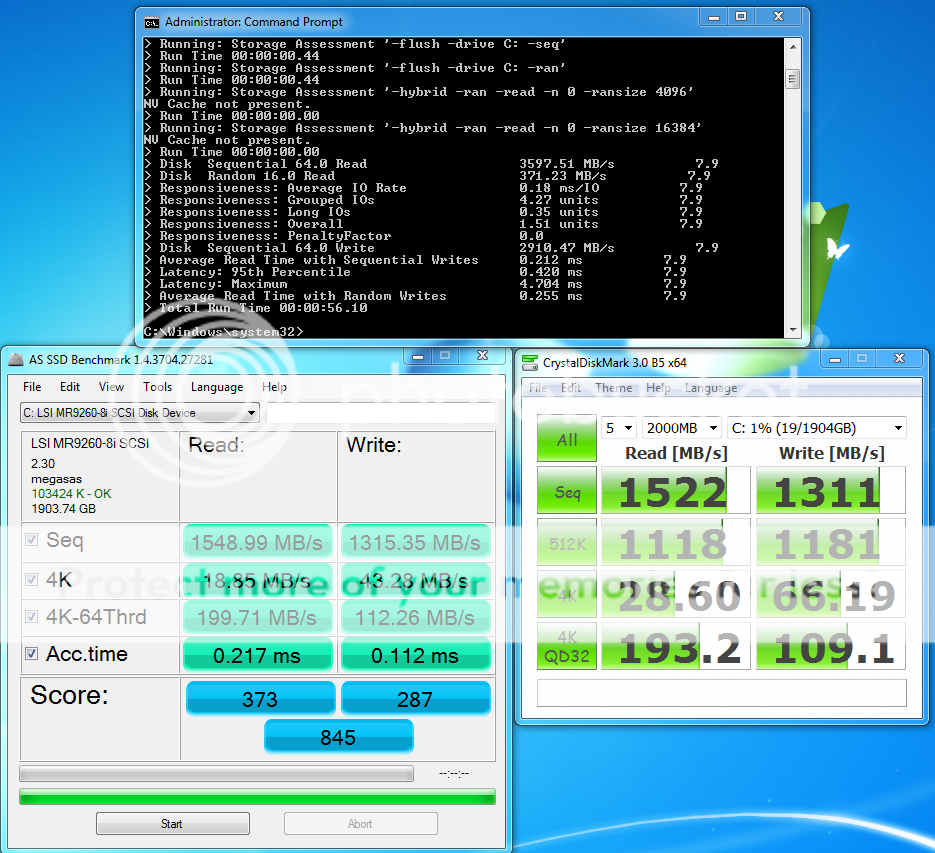The width and height of the screenshot is (935, 853).
Task: Click the write access time 0.112 ms
Action: [416, 655]
